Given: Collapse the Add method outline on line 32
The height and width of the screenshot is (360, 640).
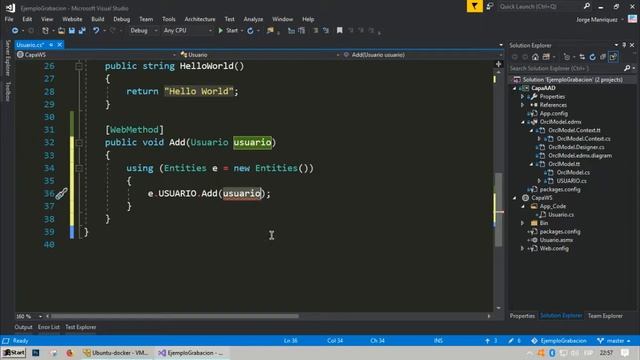Looking at the screenshot, I should click(79, 142).
